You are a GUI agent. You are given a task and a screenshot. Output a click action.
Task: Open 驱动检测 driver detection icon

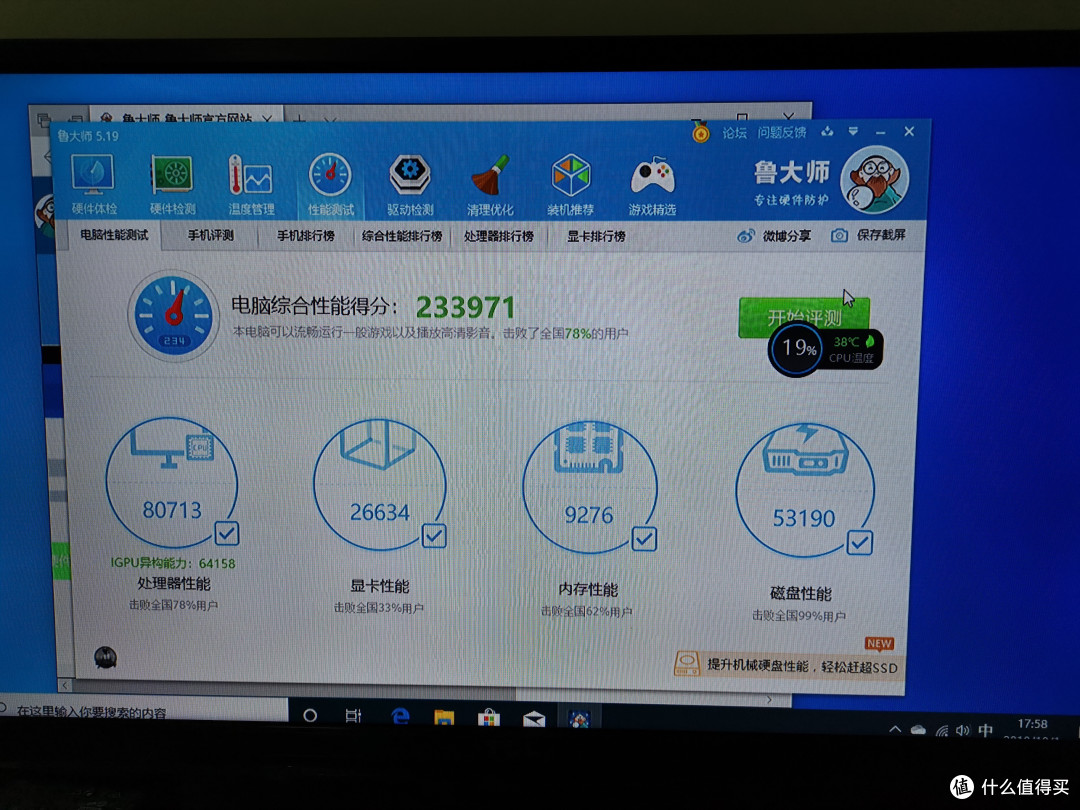(x=410, y=185)
